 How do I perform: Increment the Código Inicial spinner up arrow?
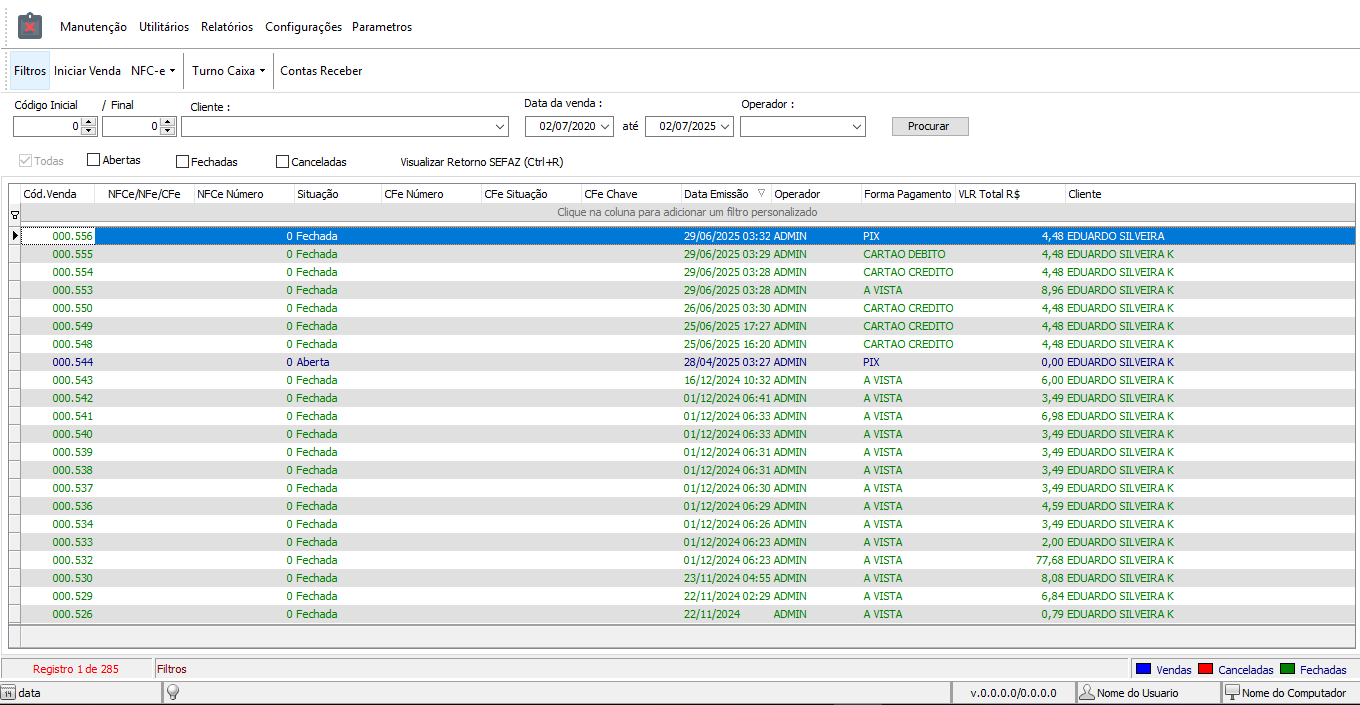(88, 122)
